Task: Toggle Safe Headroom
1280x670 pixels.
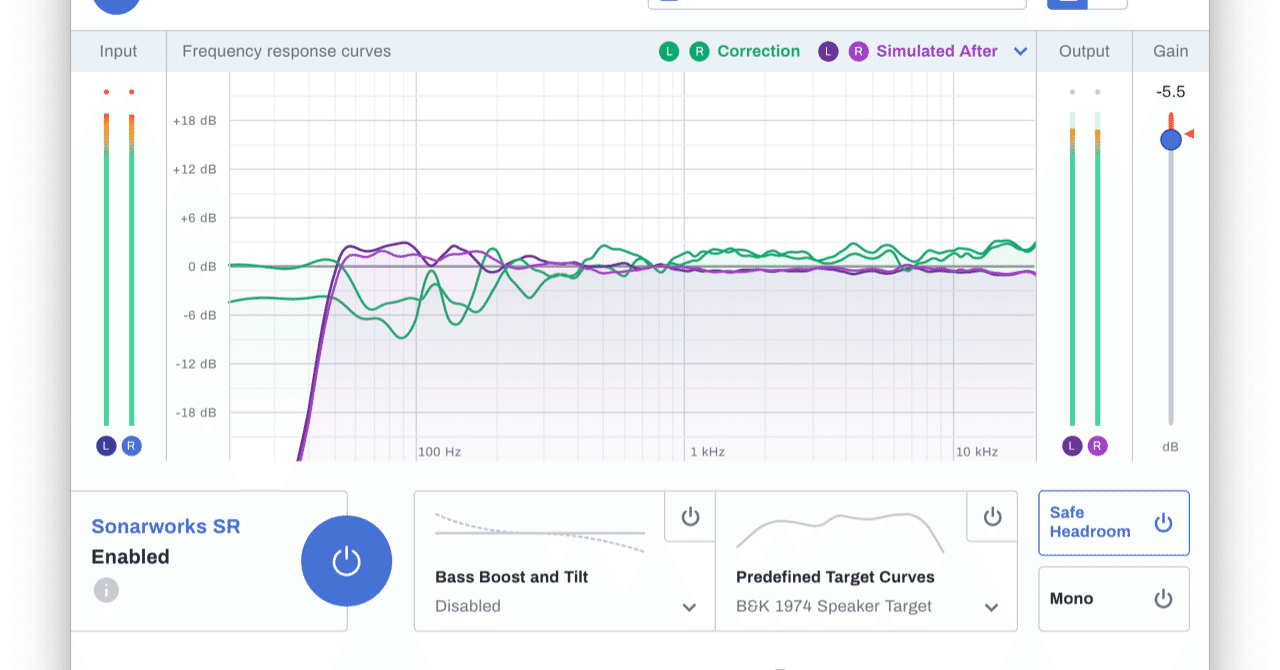Action: click(x=1114, y=523)
